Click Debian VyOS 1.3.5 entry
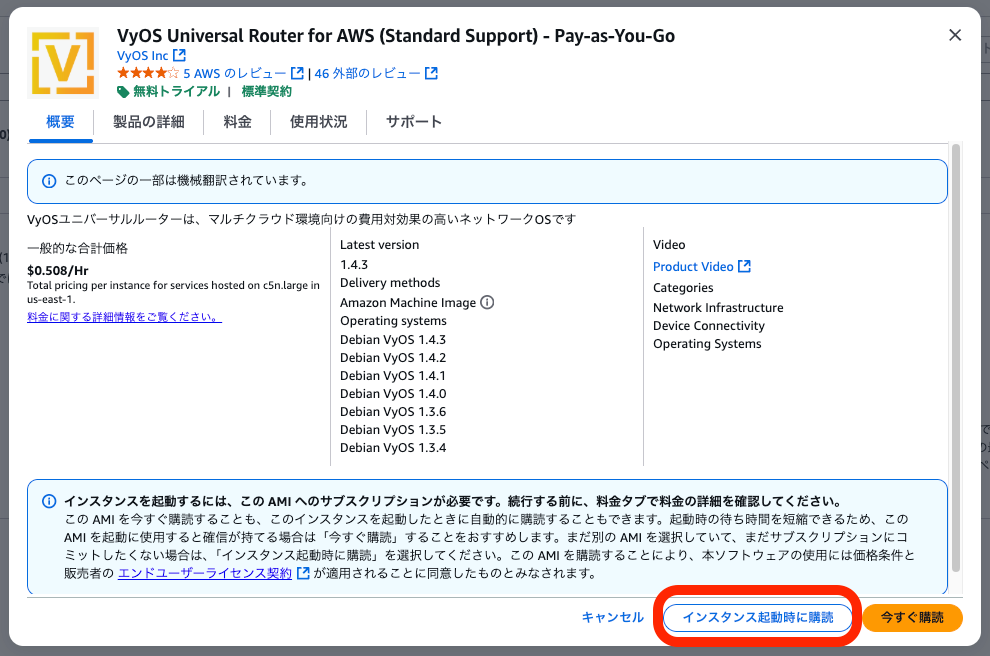 [x=393, y=429]
